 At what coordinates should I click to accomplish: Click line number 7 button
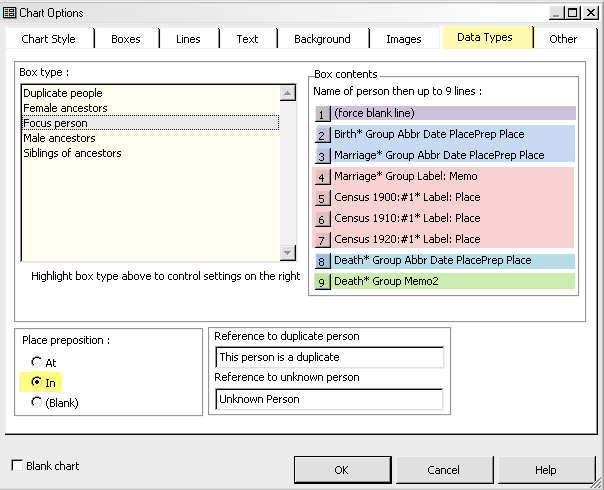coord(322,240)
